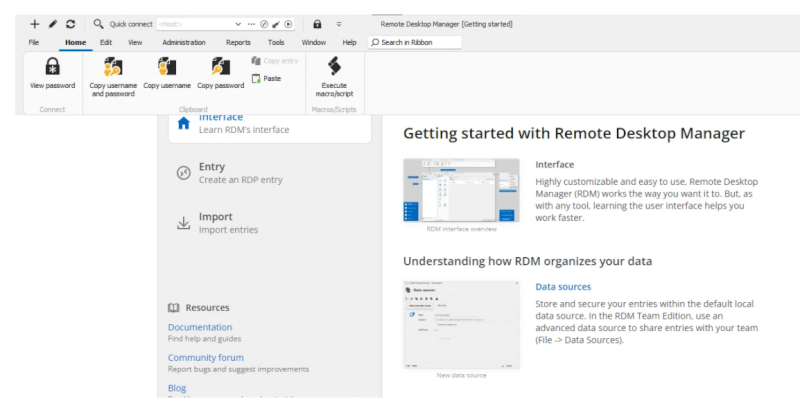800x408 pixels.
Task: Click 'Understanding how RDM organizes your data' heading
Action: (528, 261)
